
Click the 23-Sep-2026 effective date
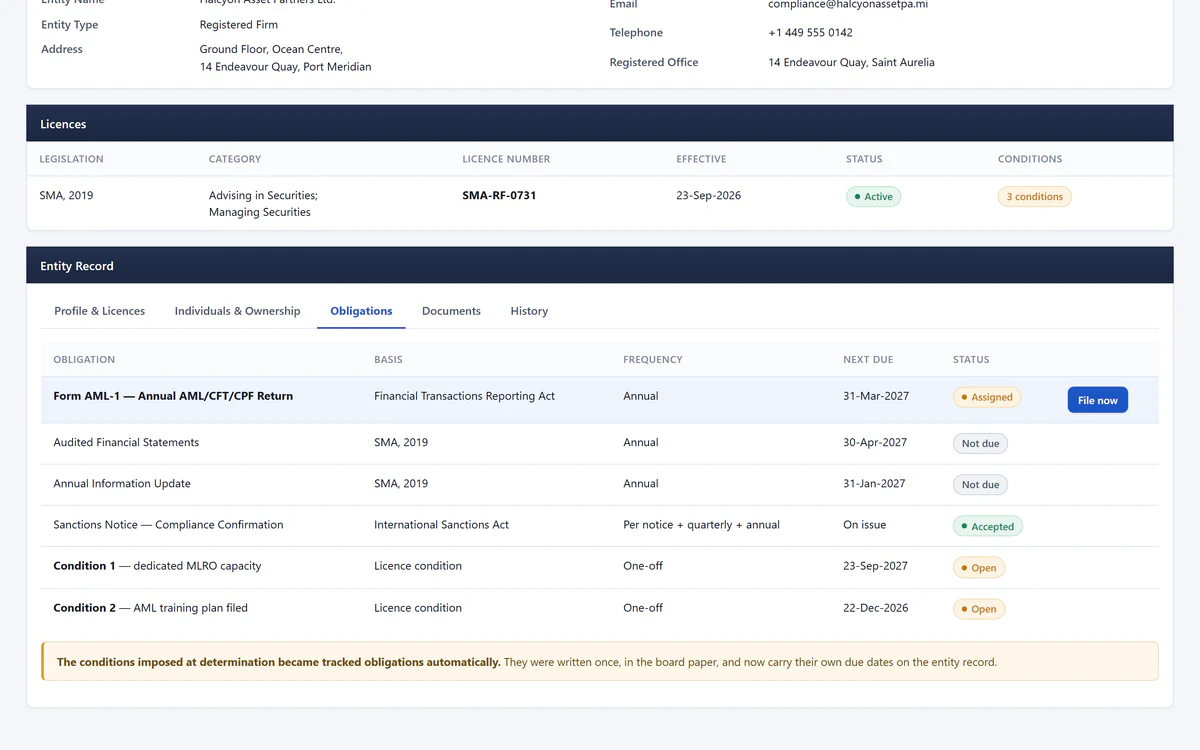click(x=708, y=196)
